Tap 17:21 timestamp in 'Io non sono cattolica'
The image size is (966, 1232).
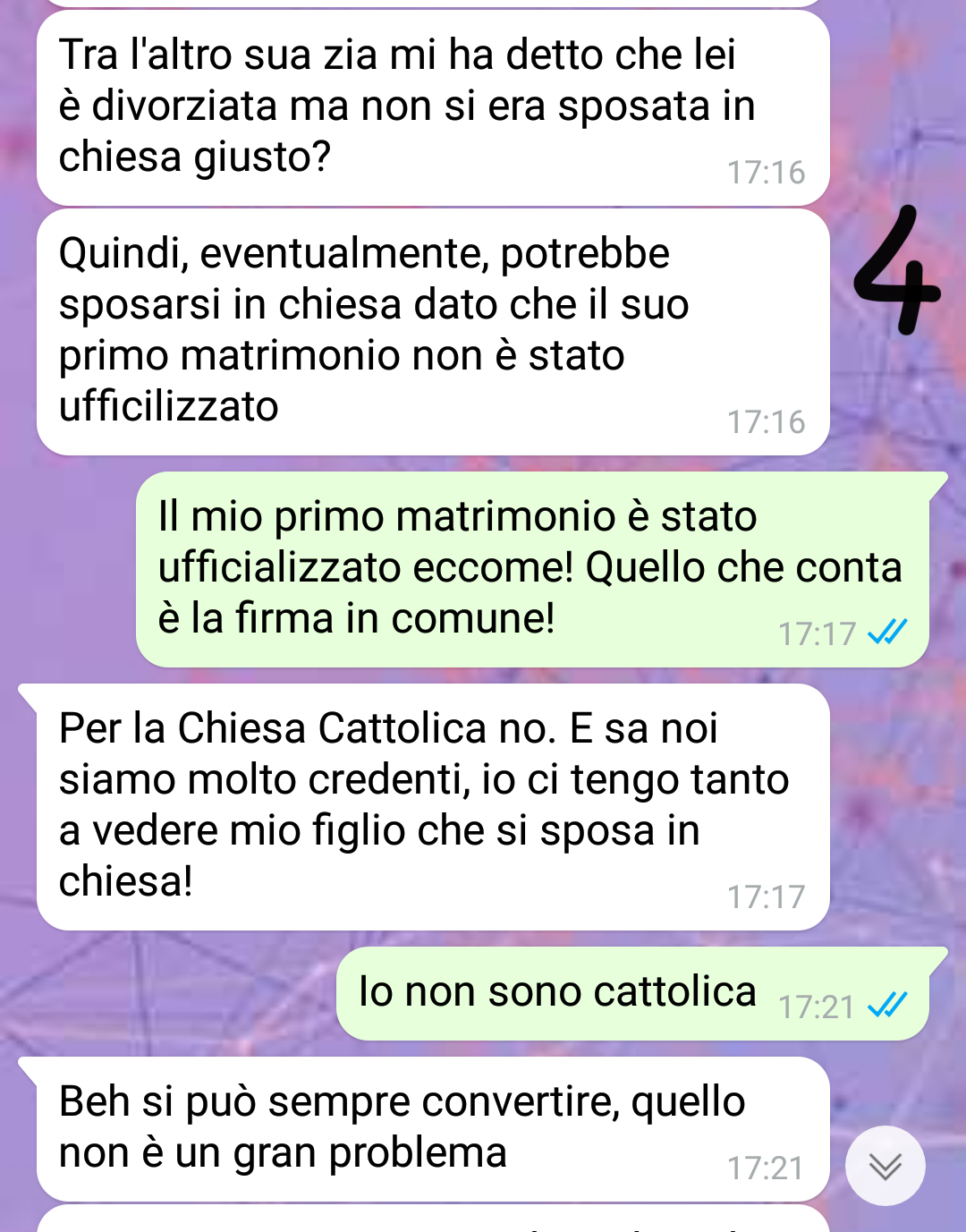pos(817,1007)
